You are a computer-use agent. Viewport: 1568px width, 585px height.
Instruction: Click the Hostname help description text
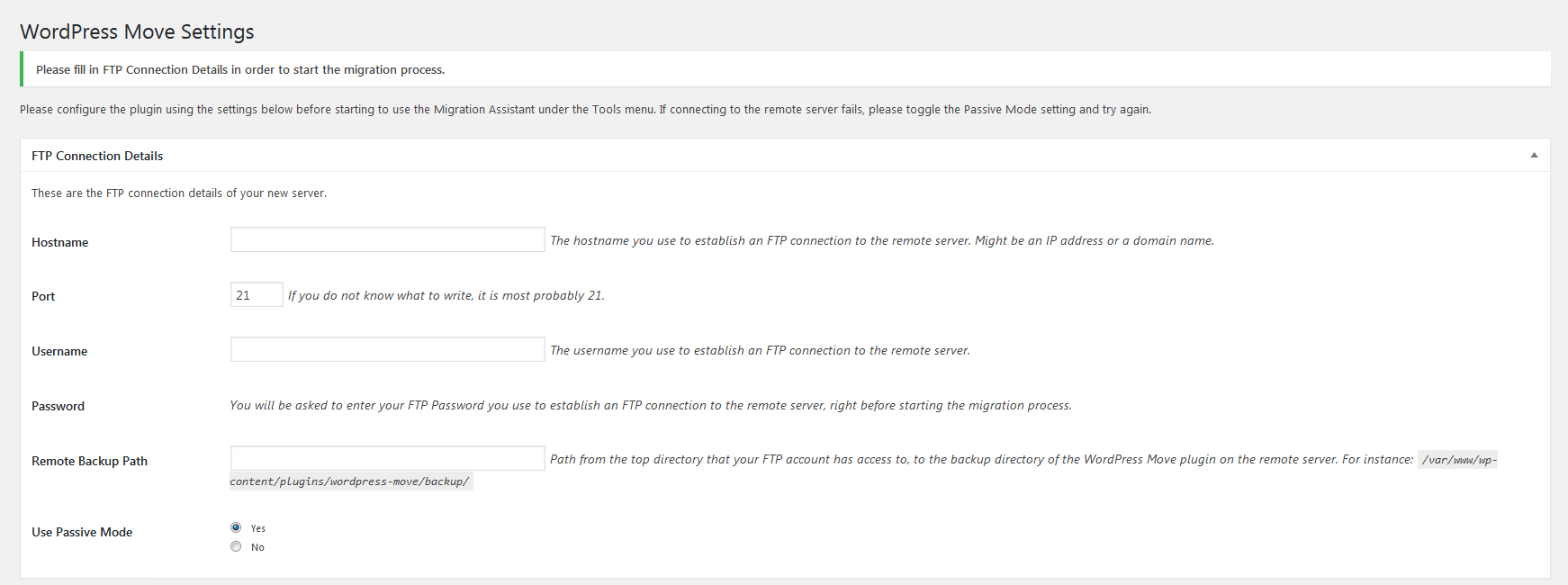(881, 240)
